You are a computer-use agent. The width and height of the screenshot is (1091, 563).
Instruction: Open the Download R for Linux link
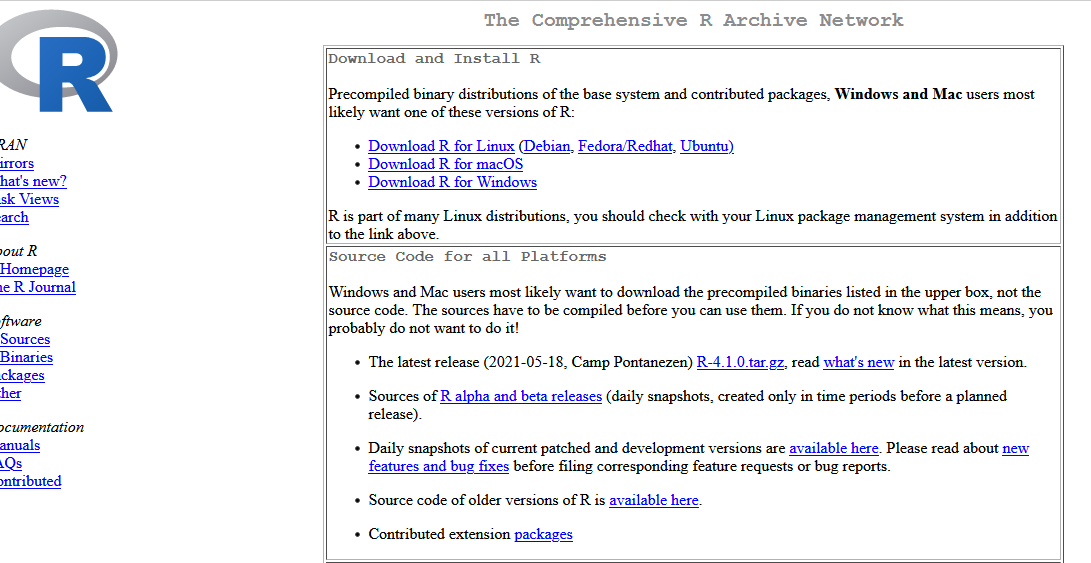[441, 146]
